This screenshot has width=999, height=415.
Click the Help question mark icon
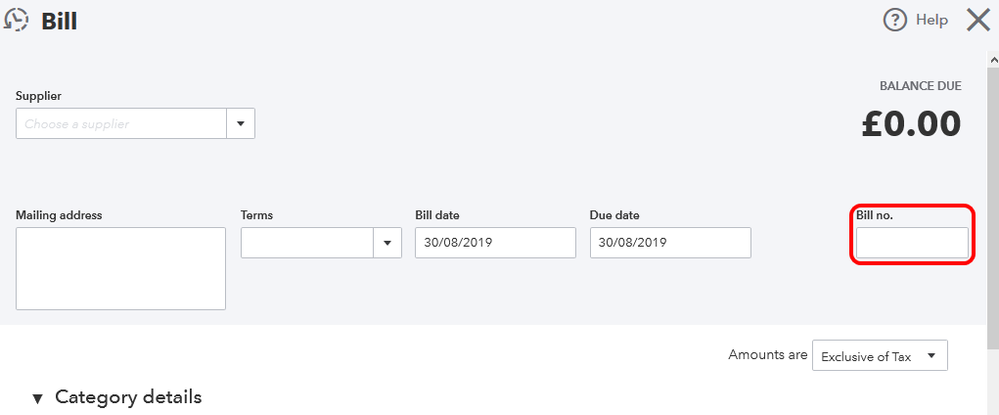894,20
